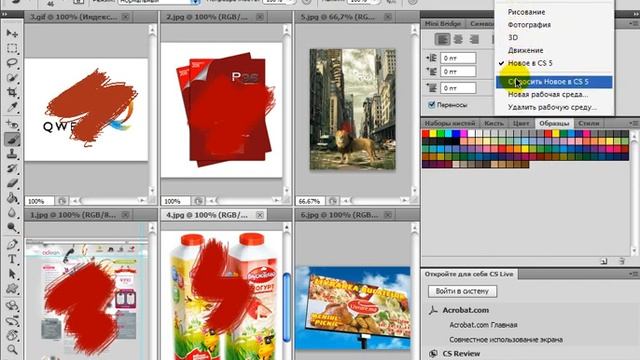Image resolution: width=640 pixels, height=360 pixels.
Task: Open status info menu of 3.gif window
Action: coord(62,201)
